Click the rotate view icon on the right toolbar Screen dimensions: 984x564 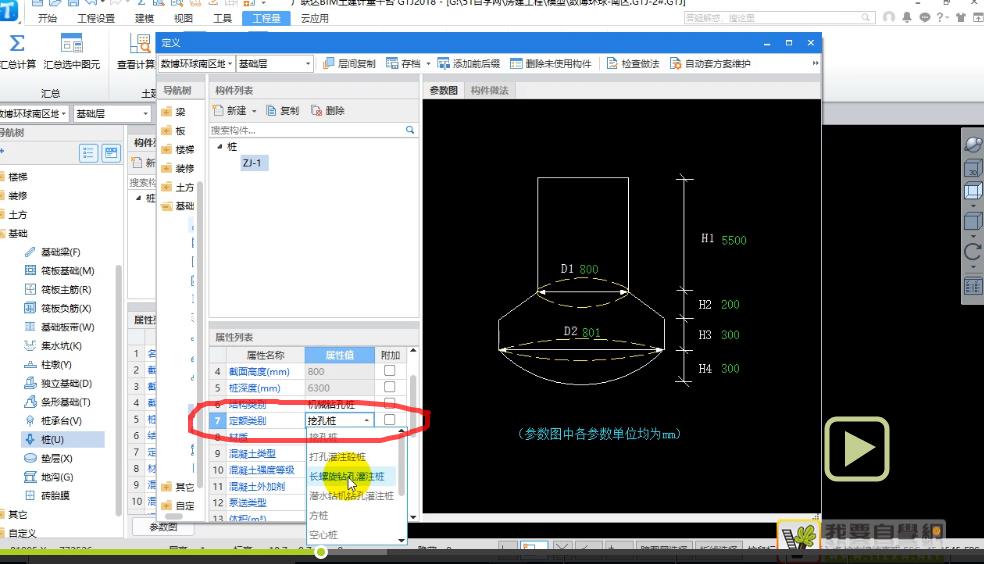[x=973, y=252]
